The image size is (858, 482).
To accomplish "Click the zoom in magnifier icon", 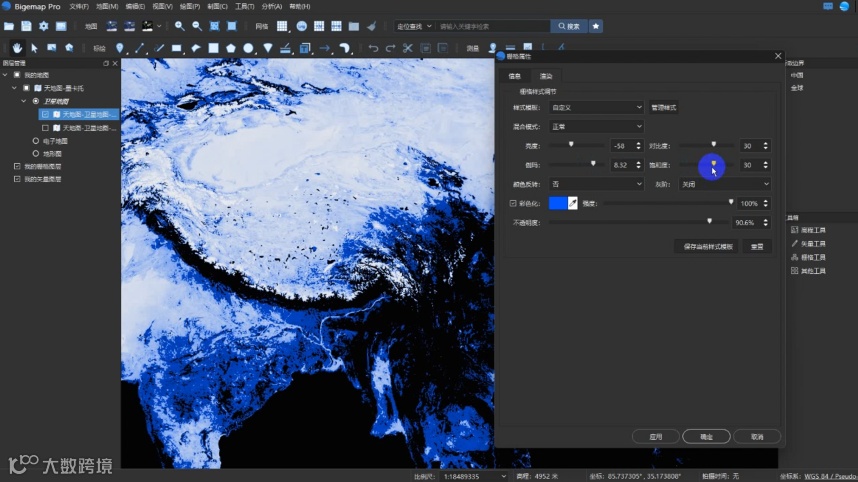I will [180, 26].
